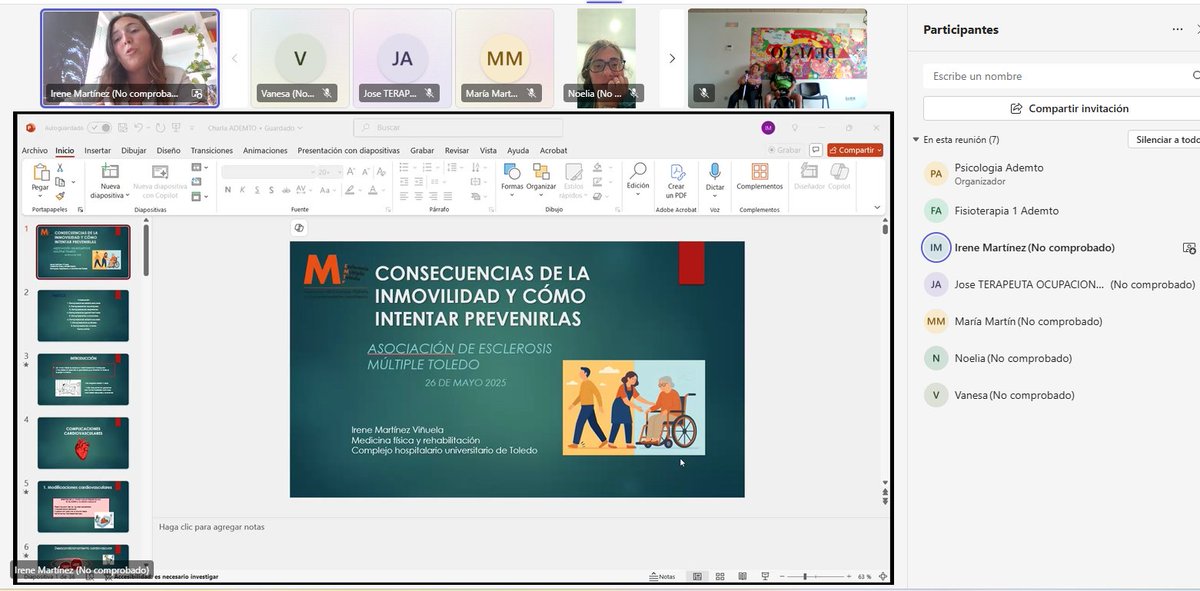Viewport: 1200px width, 591px height.
Task: Select slide 2 thumbnail
Action: tap(83, 316)
